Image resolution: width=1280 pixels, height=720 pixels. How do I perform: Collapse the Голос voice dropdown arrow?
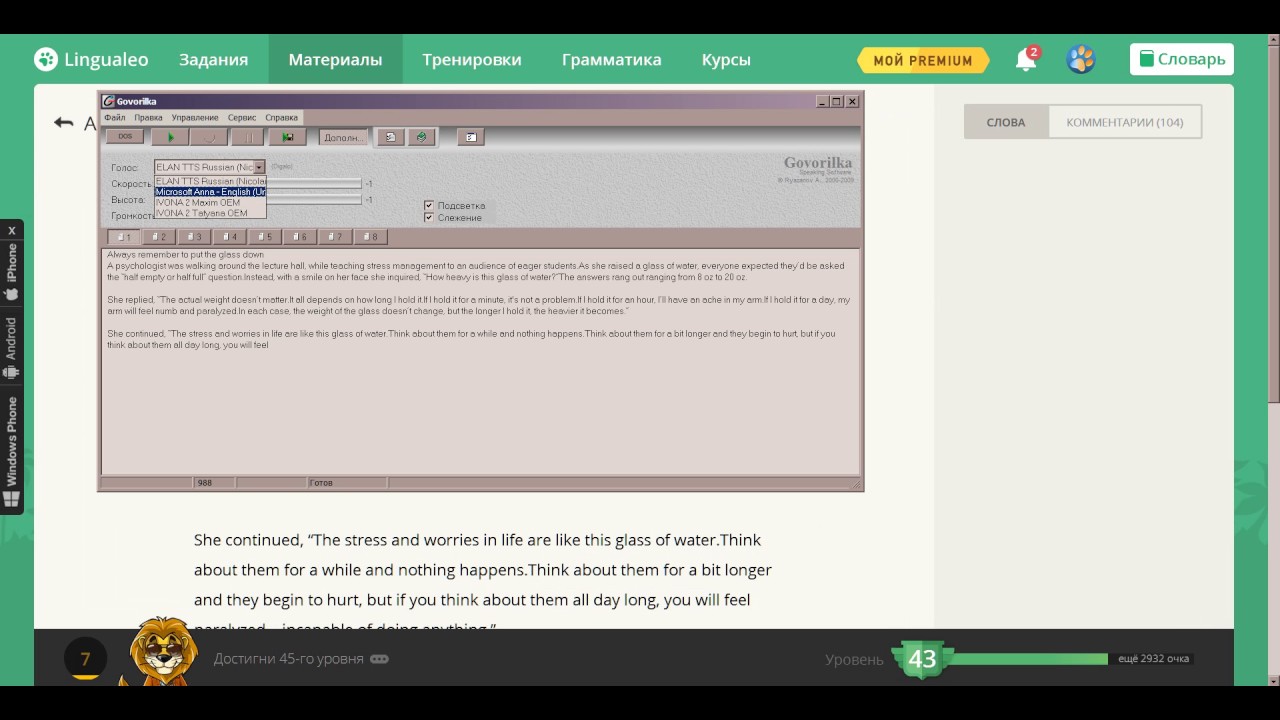(259, 167)
